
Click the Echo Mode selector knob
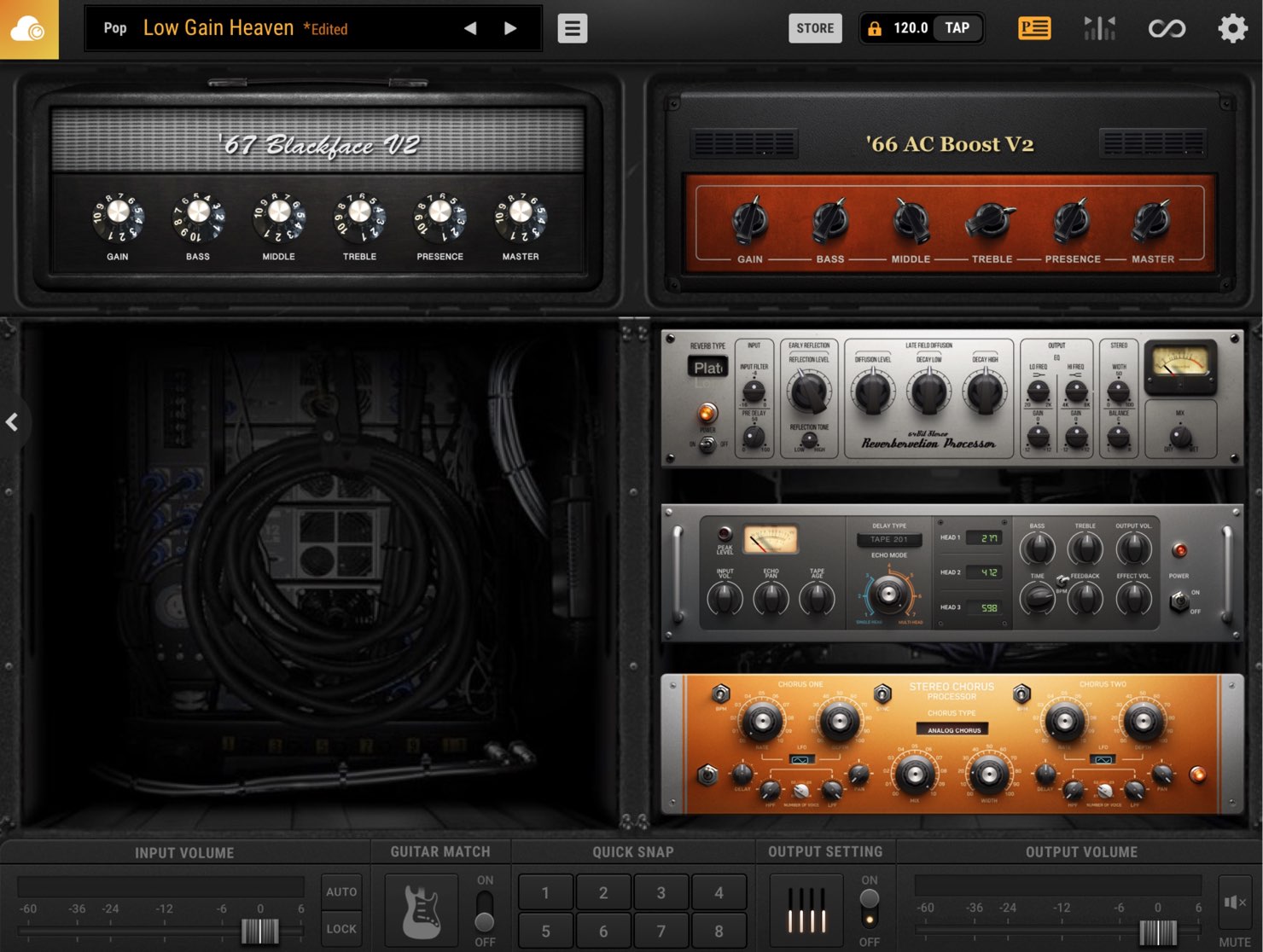pyautogui.click(x=888, y=594)
